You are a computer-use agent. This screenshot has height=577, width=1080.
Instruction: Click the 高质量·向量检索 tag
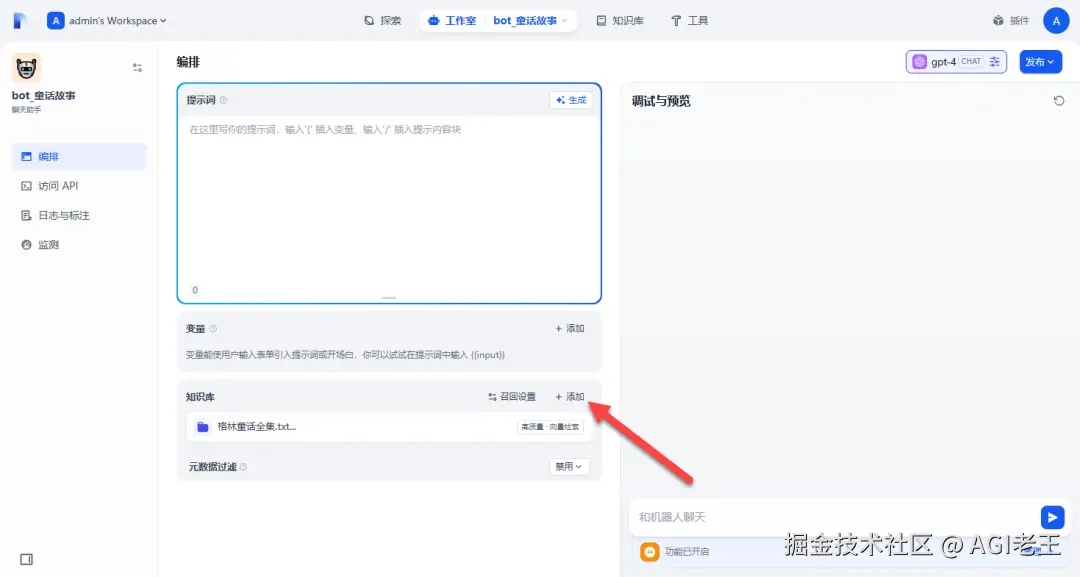pos(550,427)
